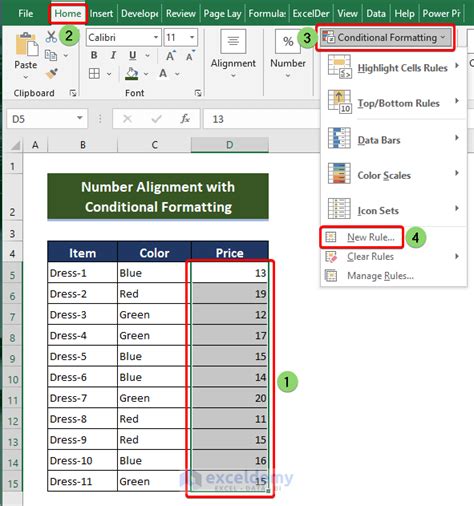Expand Color Scales submenu arrow
The image size is (474, 506).
coord(457,173)
